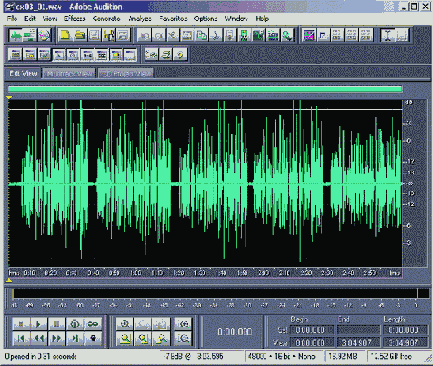Click the Sel Begin time field
This screenshot has width=433, height=366.
(311, 330)
